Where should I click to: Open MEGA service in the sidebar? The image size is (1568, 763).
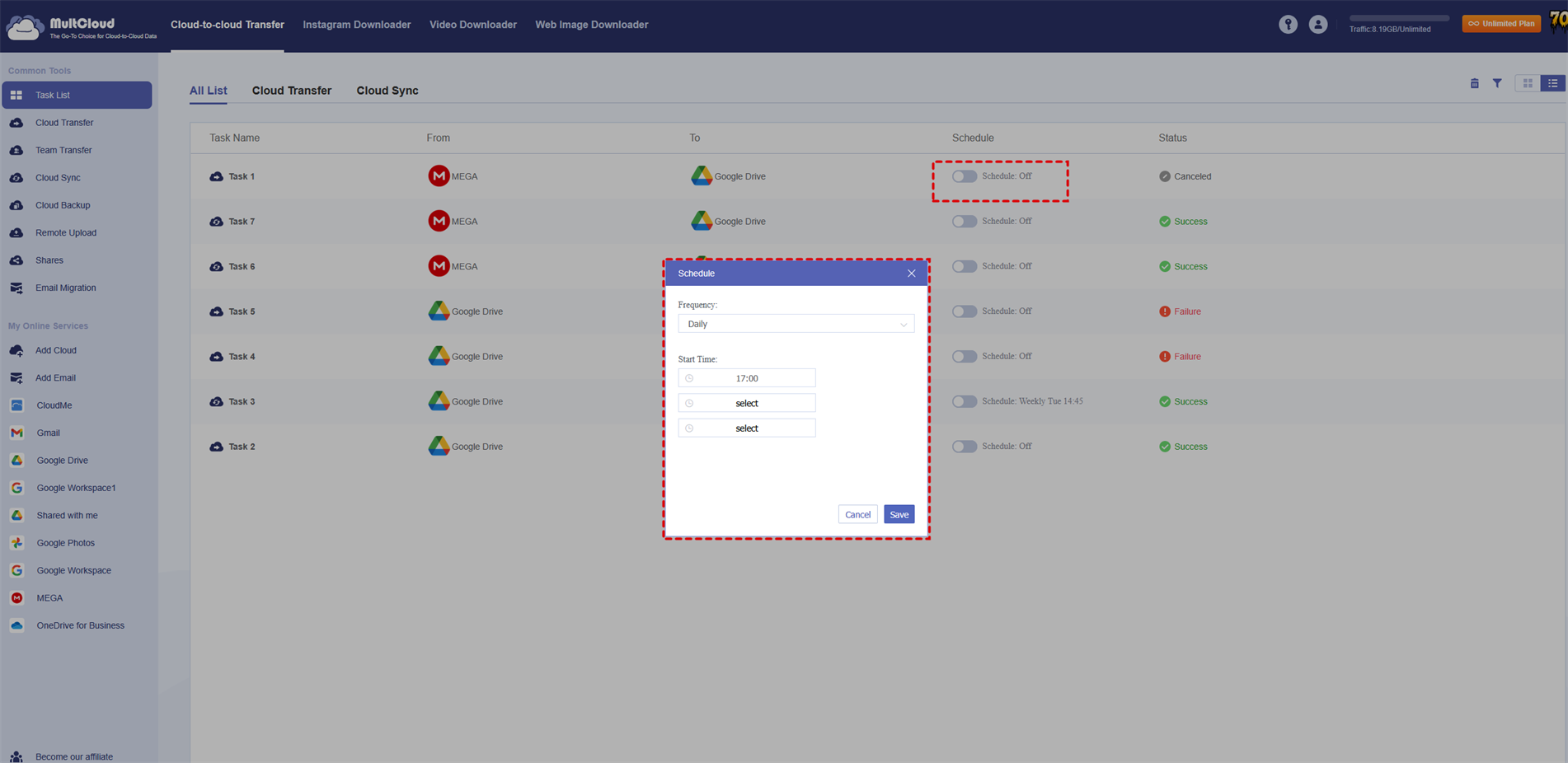pos(49,598)
